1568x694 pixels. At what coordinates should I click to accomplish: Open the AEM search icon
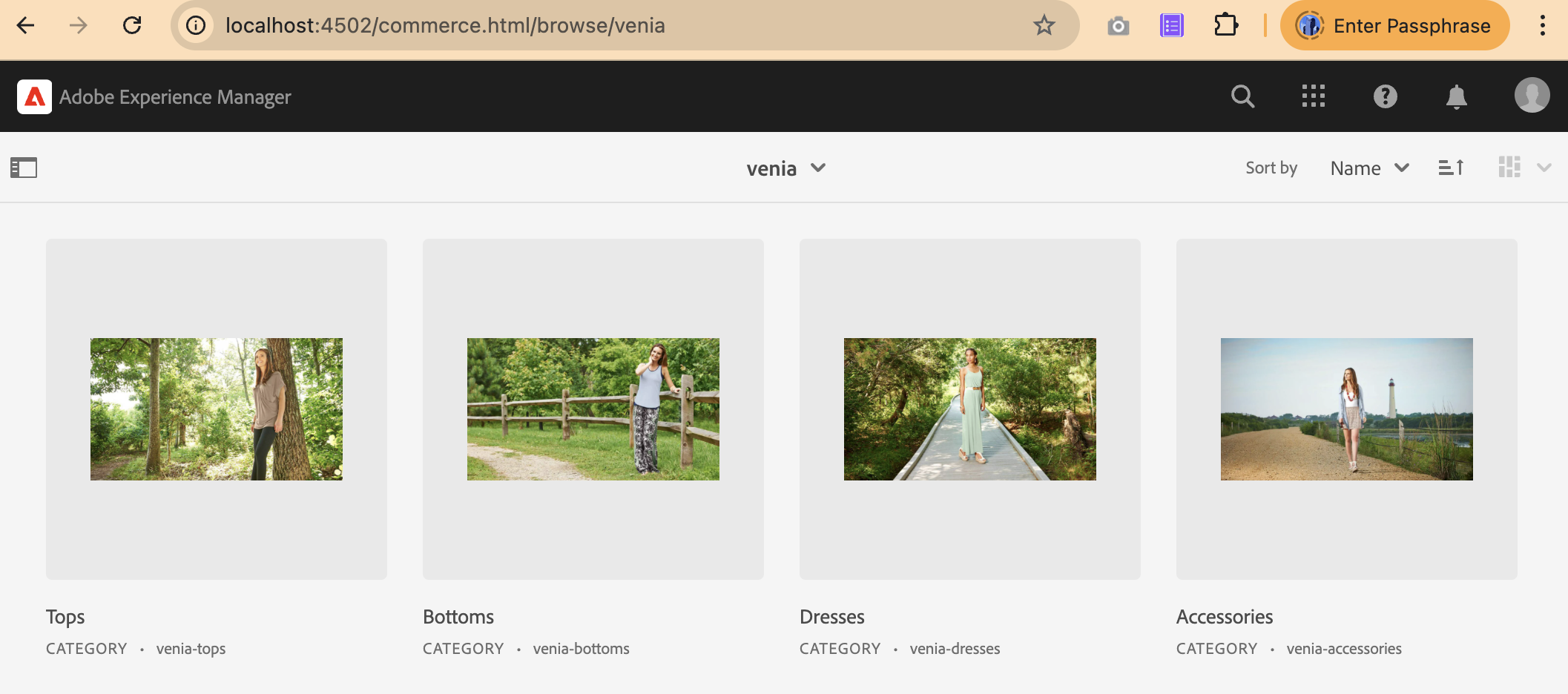pyautogui.click(x=1242, y=96)
